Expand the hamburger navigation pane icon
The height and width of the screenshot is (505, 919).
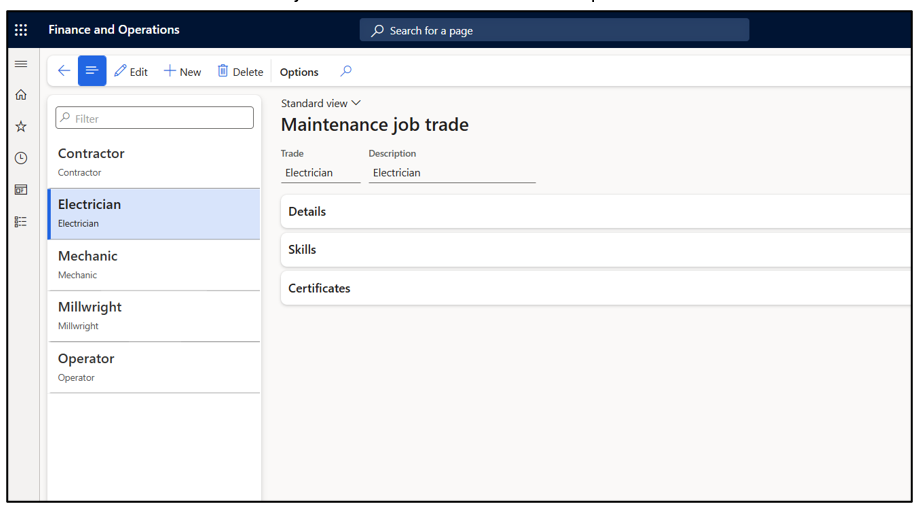(21, 64)
